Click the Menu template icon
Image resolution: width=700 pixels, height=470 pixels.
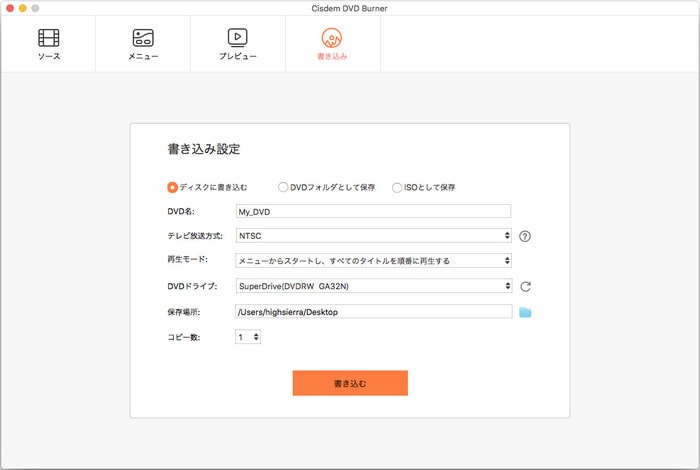coord(143,38)
